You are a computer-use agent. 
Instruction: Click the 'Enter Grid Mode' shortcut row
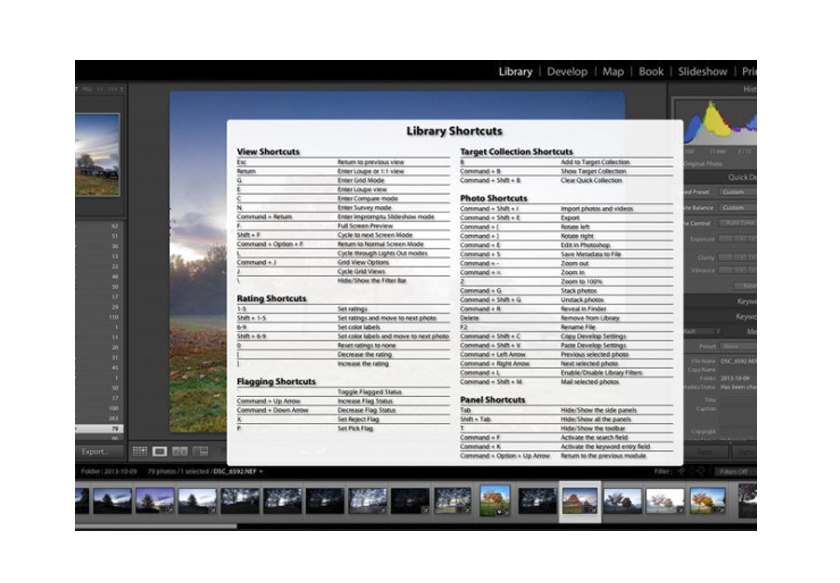pyautogui.click(x=343, y=181)
